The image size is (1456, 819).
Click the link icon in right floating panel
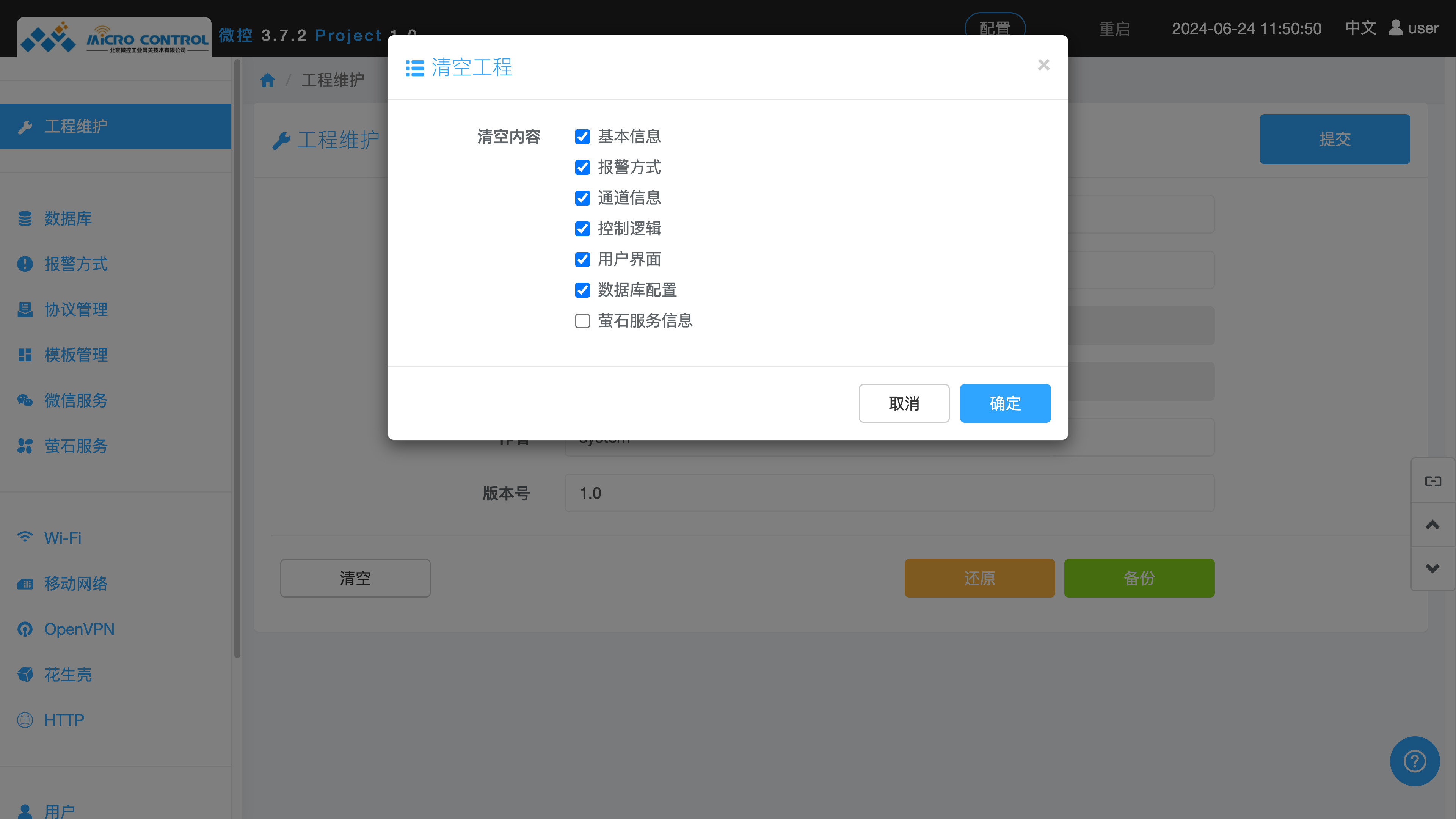click(x=1432, y=481)
